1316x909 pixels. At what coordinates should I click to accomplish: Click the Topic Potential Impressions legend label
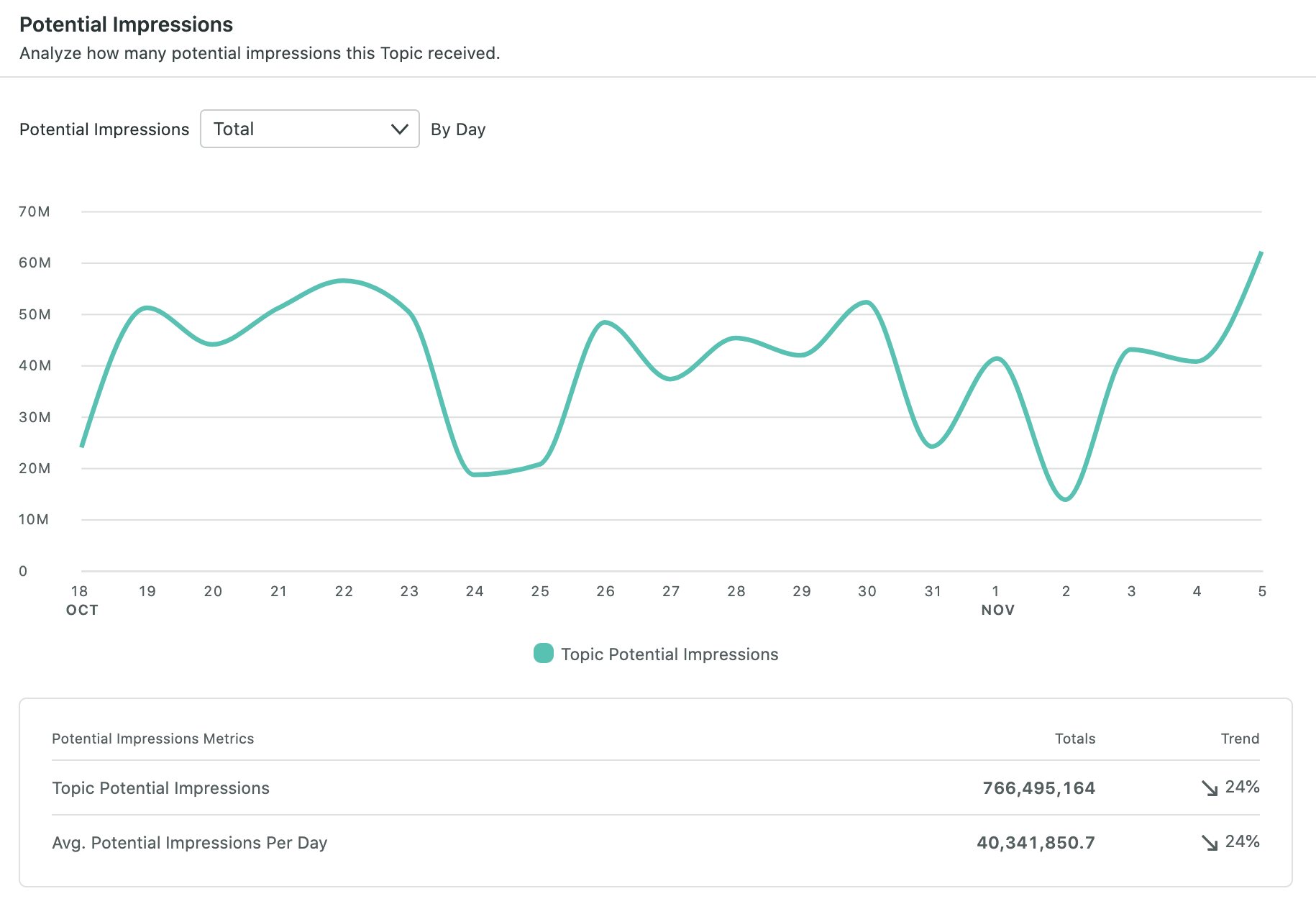(670, 654)
